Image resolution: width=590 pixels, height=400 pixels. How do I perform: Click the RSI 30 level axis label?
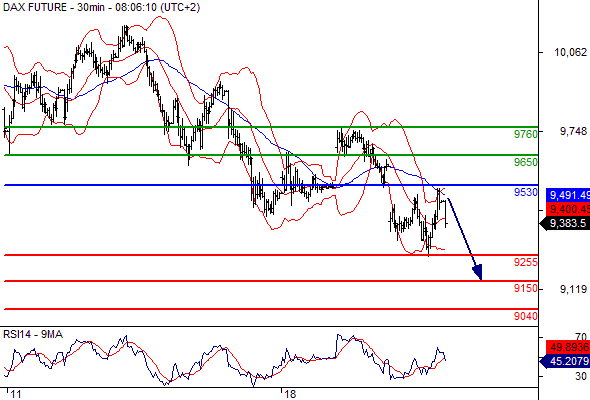coord(581,376)
